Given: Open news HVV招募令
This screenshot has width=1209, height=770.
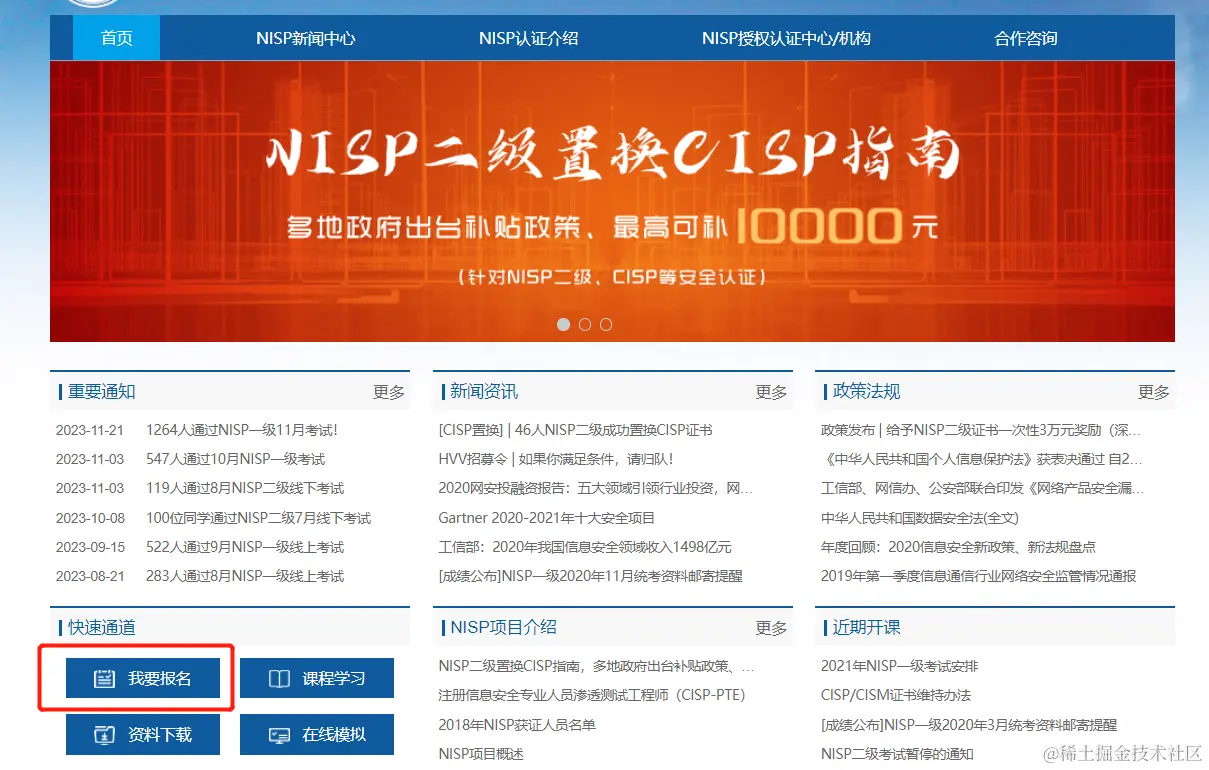Looking at the screenshot, I should [556, 459].
